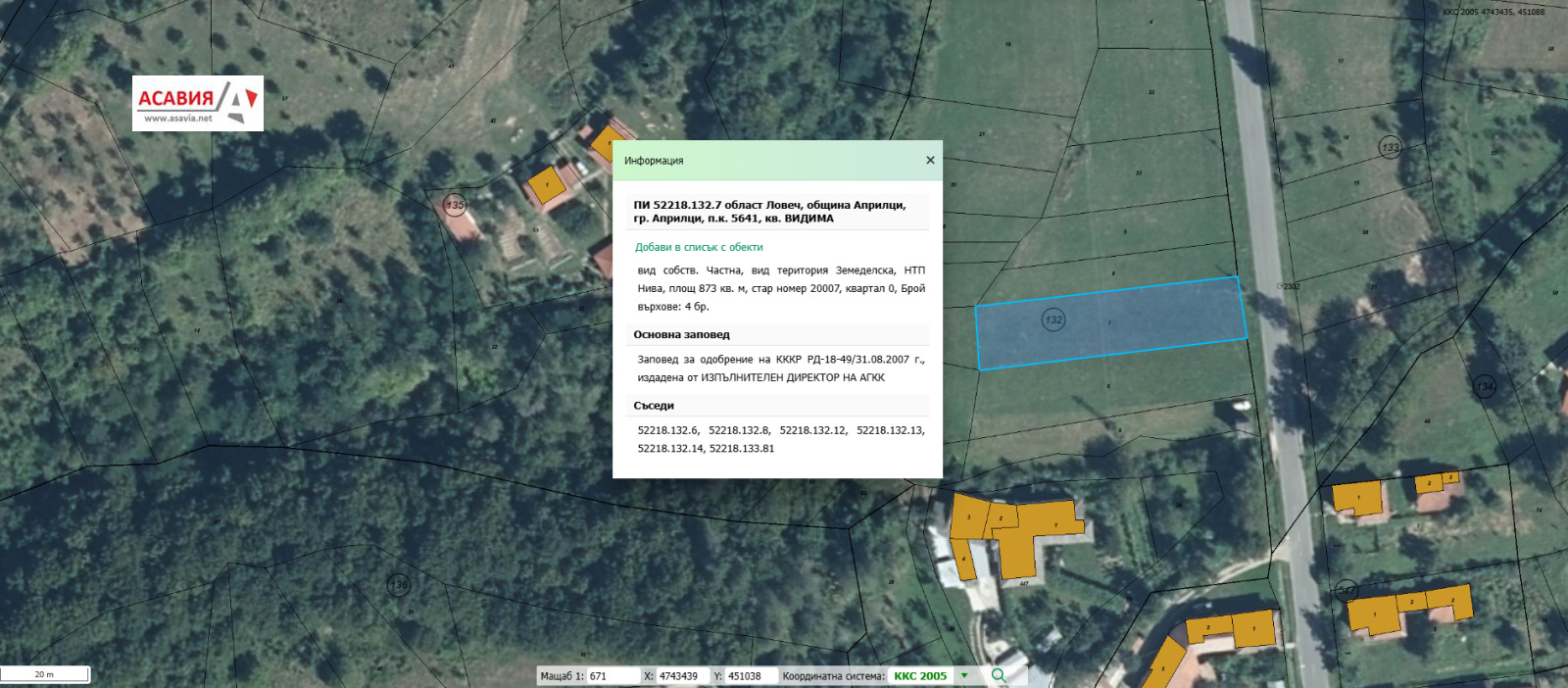Select the circled 134 block label

[1485, 386]
